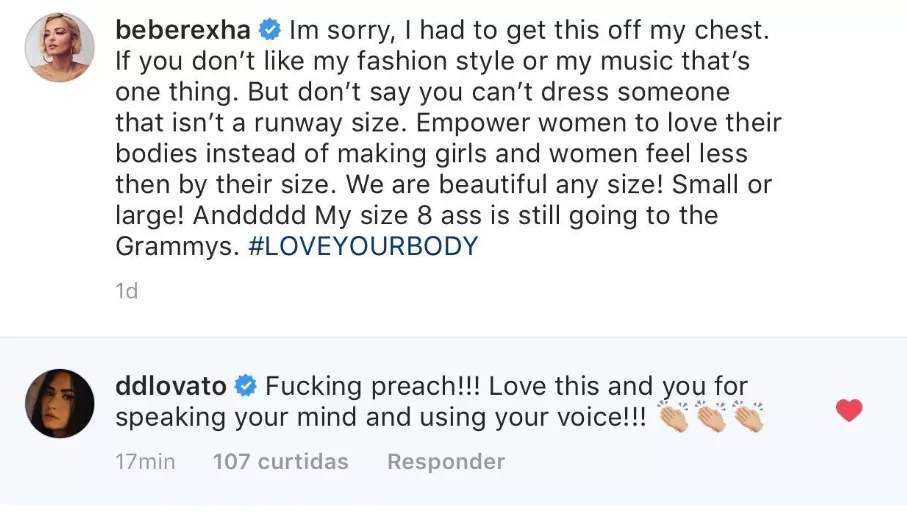Click the ddlovato username
This screenshot has height=512, width=907.
pos(170,386)
